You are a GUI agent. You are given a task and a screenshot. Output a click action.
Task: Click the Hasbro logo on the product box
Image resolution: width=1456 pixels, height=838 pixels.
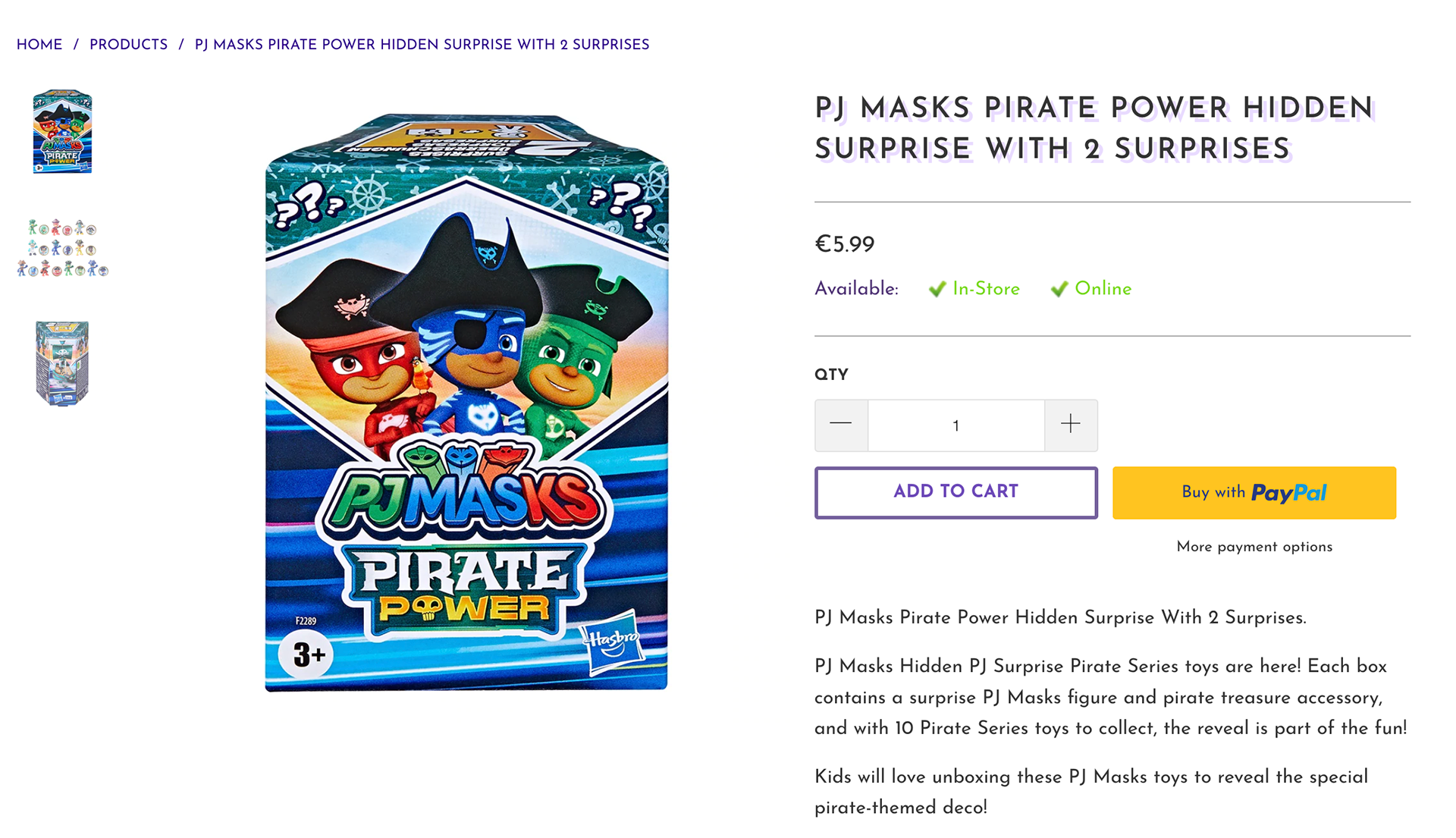click(611, 642)
